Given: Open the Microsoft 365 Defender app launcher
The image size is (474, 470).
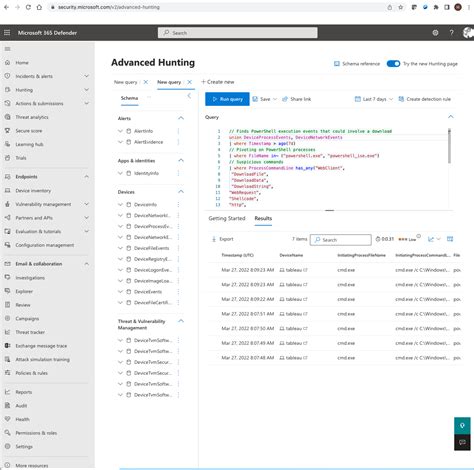Looking at the screenshot, I should point(7,33).
